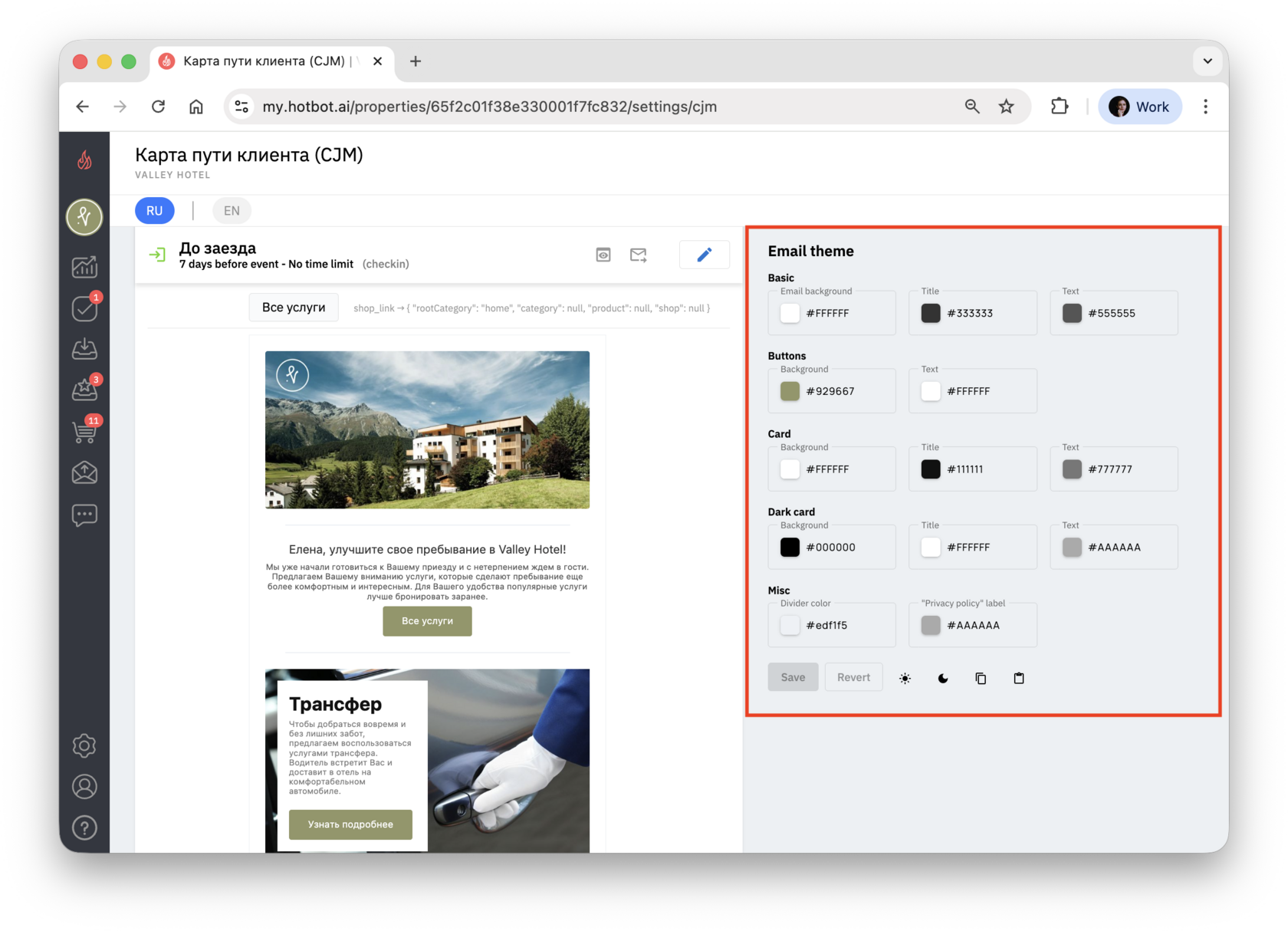Click the zoom magnifier icon in the address bar
1288x931 pixels.
tap(972, 107)
